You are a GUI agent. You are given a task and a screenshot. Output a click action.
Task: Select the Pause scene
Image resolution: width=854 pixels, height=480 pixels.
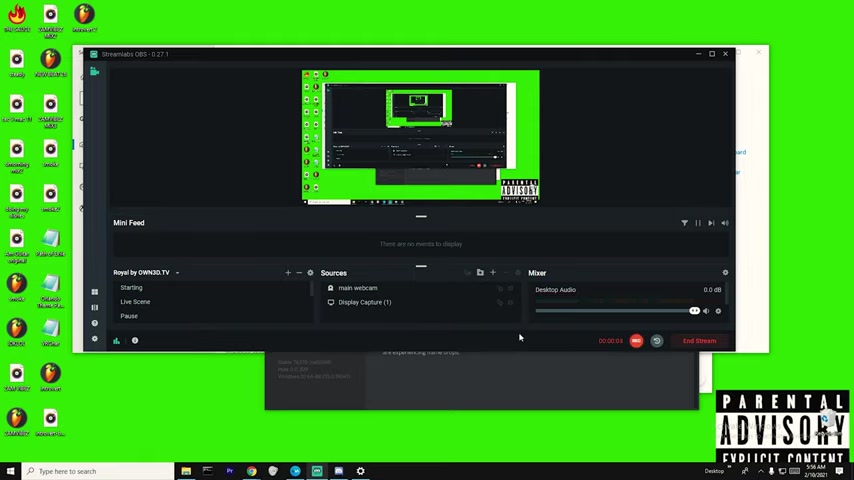pos(129,316)
